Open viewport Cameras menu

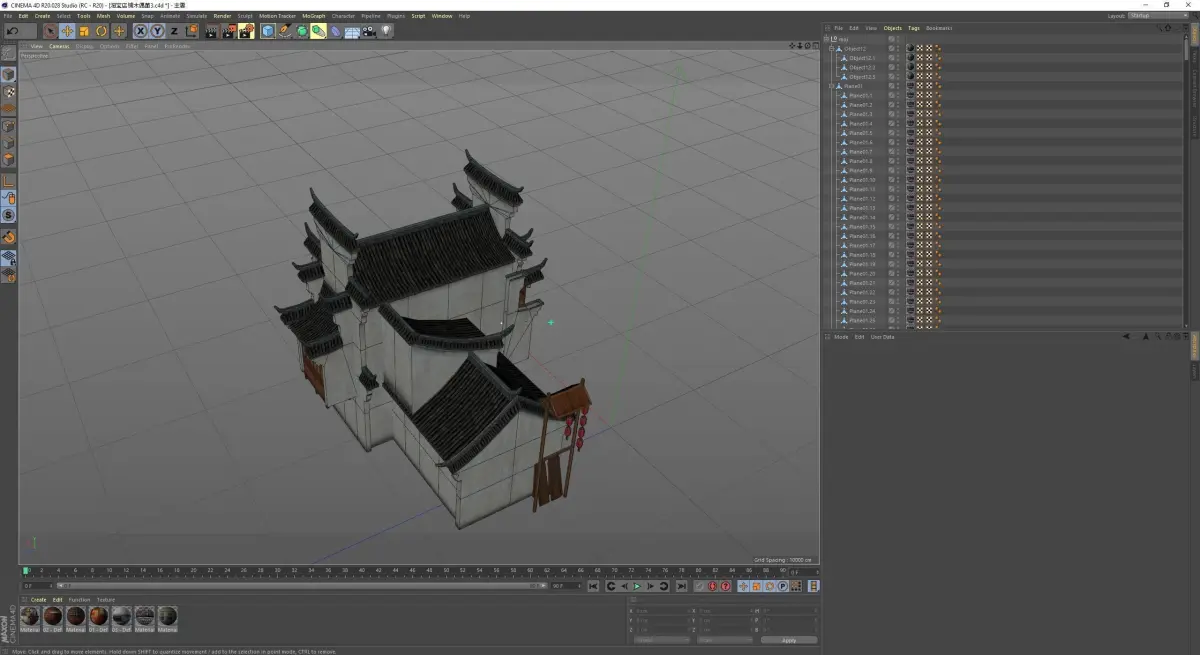click(59, 46)
